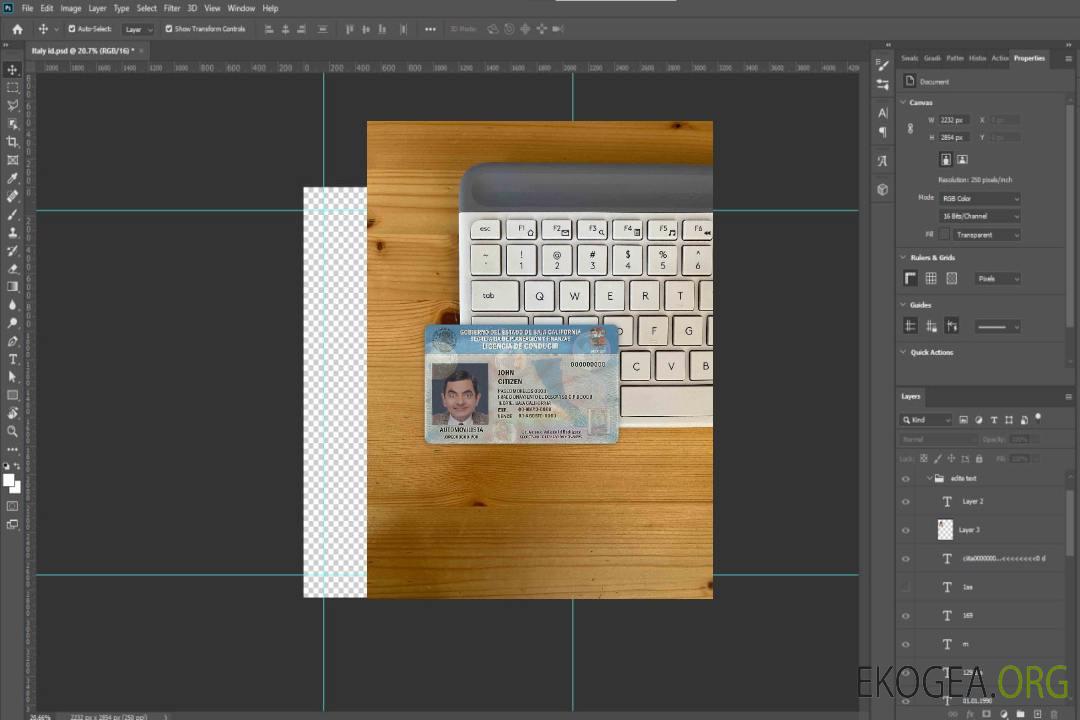The height and width of the screenshot is (720, 1080).
Task: Select the Crop tool in the toolbar
Action: click(x=13, y=142)
